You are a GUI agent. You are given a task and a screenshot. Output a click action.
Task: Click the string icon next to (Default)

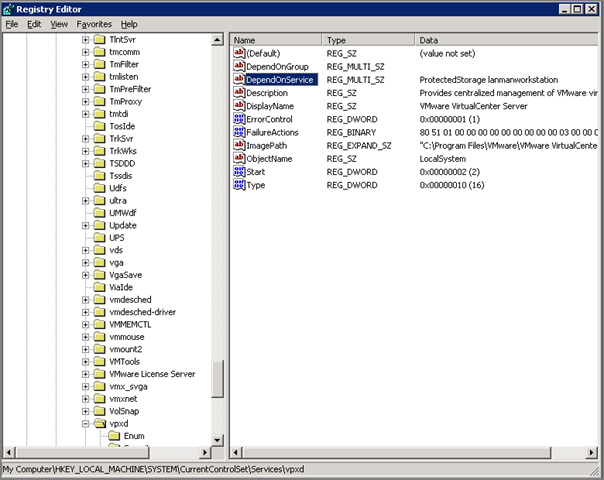pos(239,53)
